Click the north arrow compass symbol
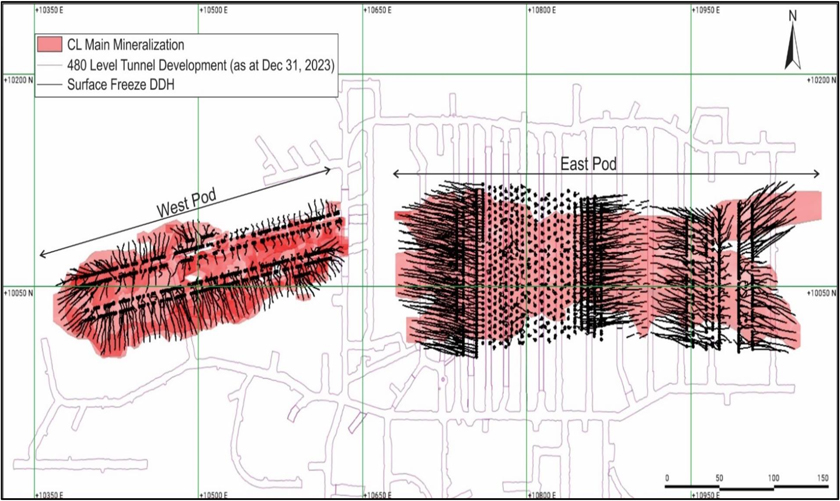The height and width of the screenshot is (501, 840). pos(791,41)
